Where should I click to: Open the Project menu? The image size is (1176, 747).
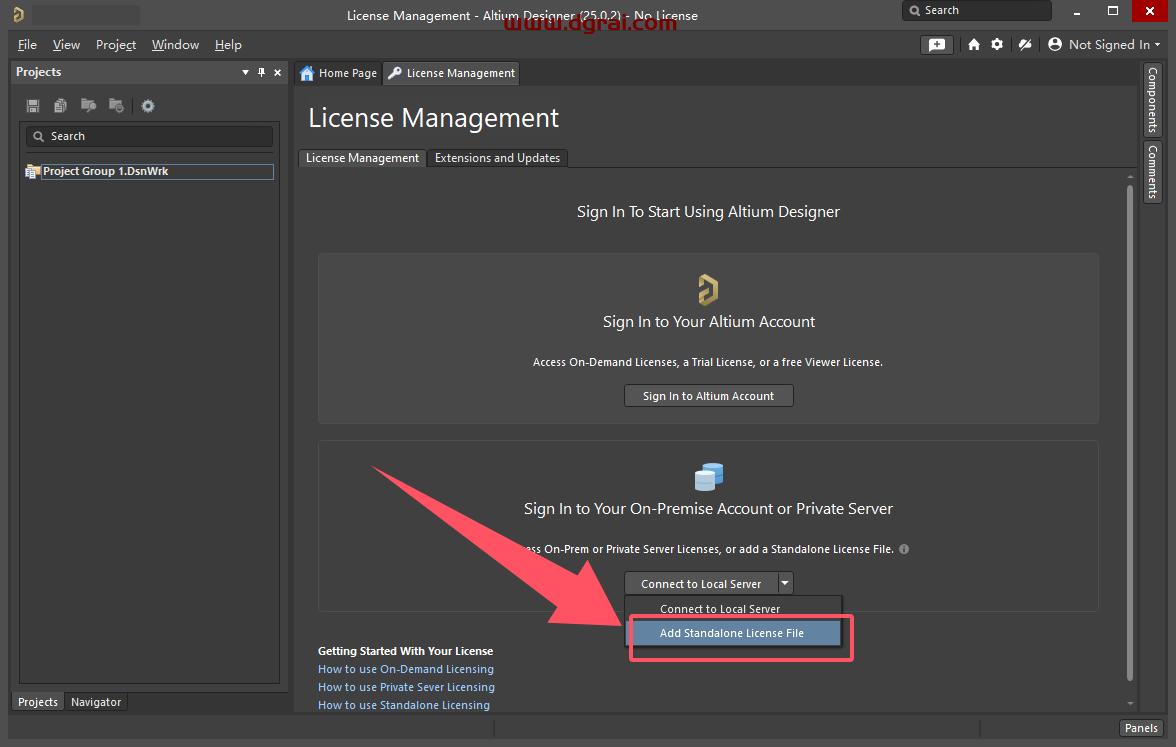tap(116, 45)
